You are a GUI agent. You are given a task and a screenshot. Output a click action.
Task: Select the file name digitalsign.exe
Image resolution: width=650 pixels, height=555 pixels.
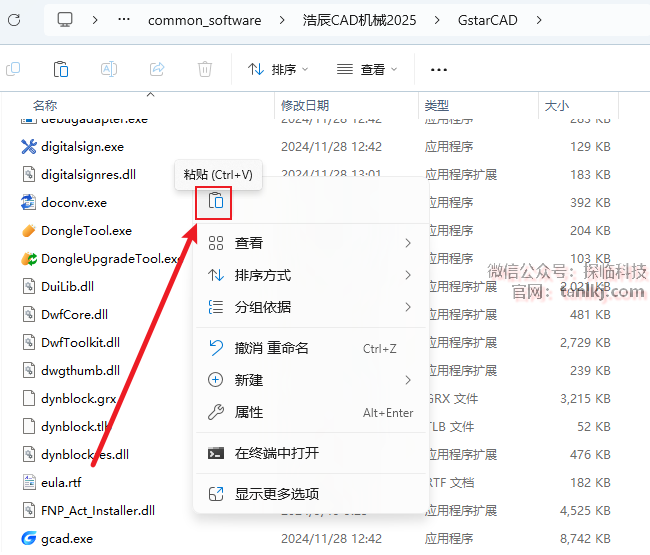point(82,147)
